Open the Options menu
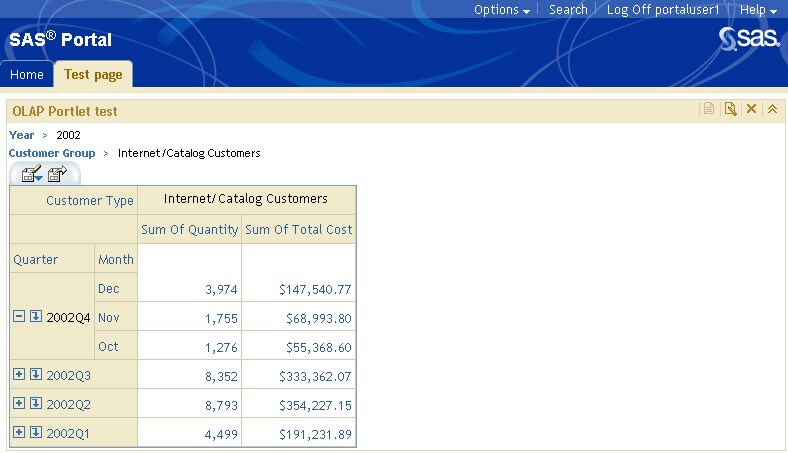 (502, 10)
